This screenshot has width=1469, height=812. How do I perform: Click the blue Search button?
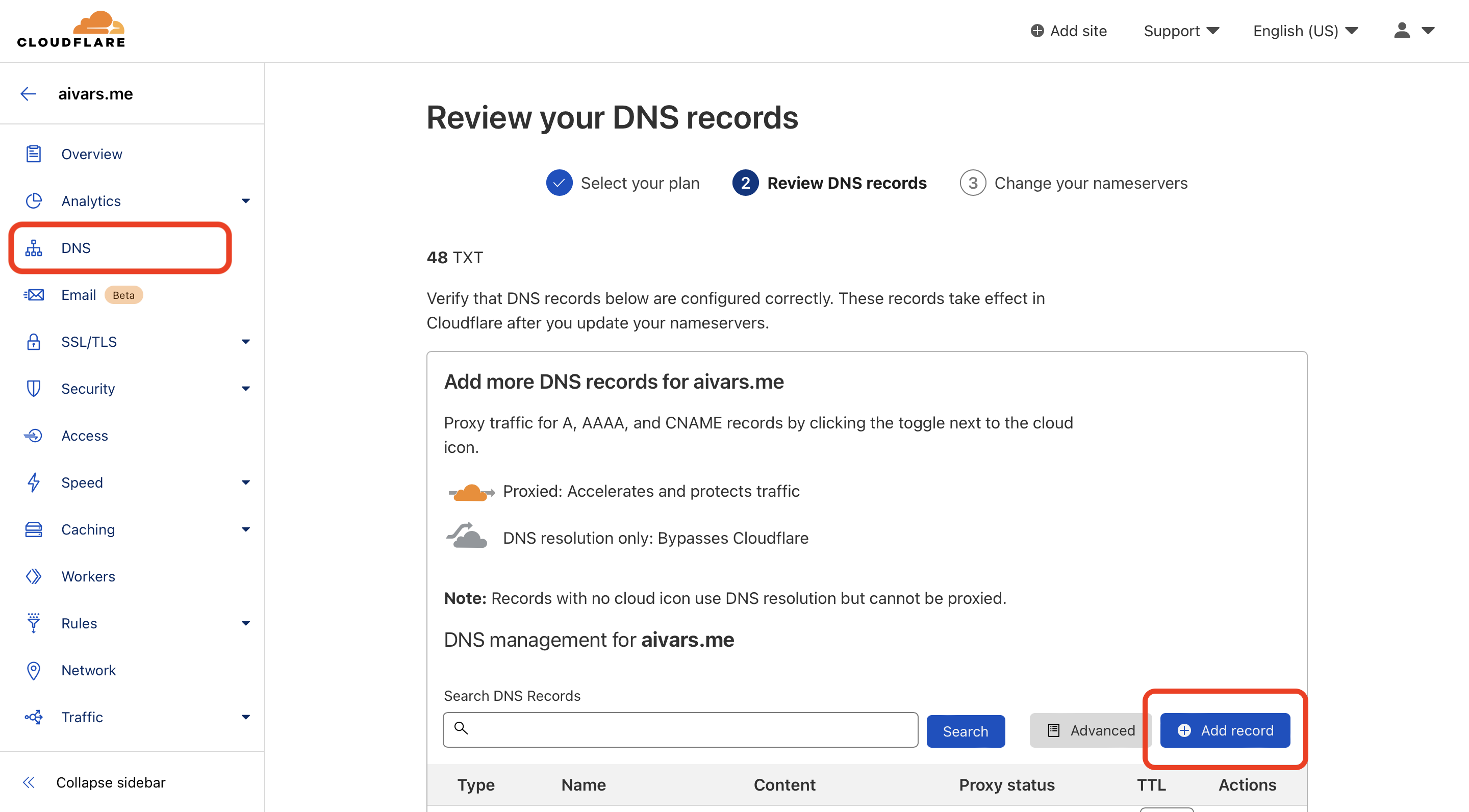(966, 731)
